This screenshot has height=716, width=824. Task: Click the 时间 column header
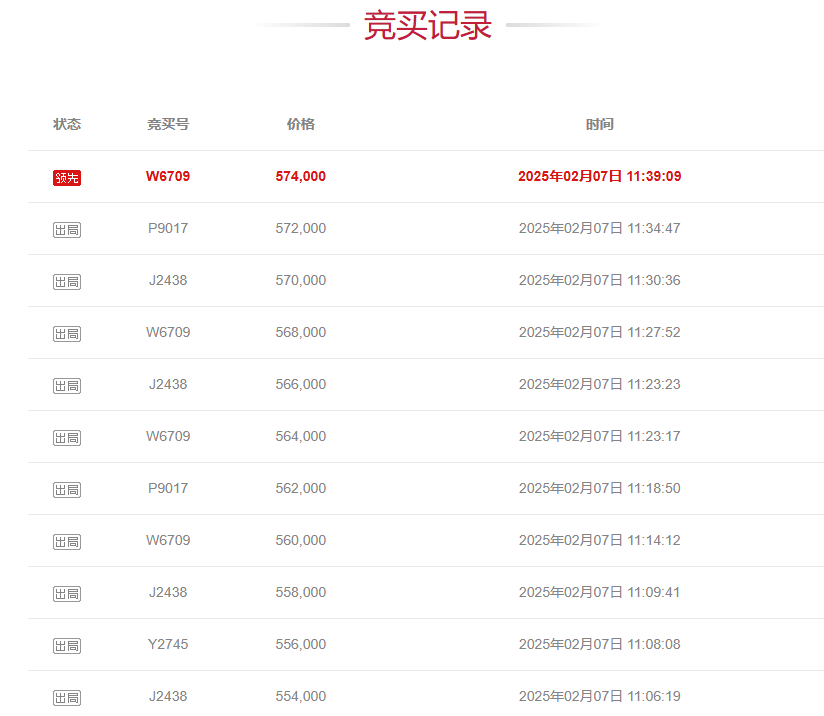[x=600, y=124]
